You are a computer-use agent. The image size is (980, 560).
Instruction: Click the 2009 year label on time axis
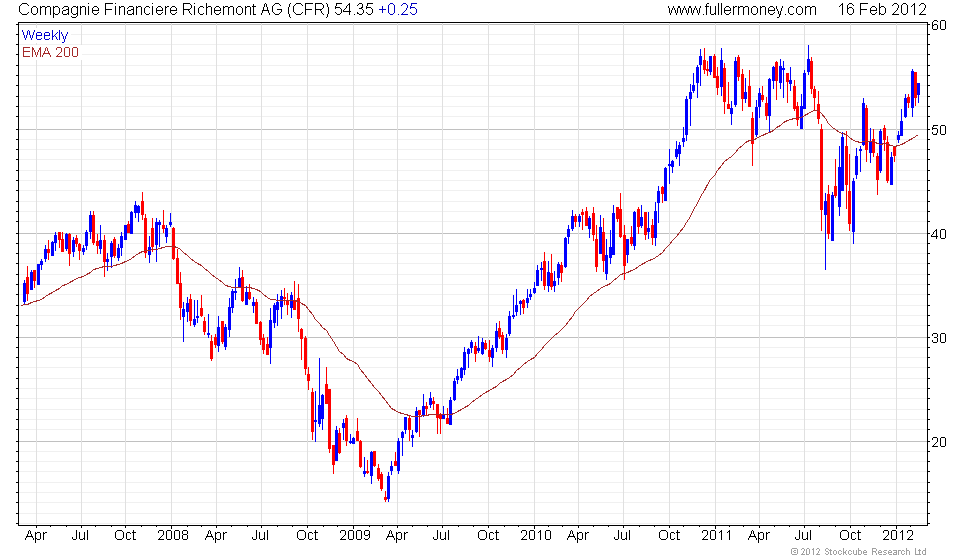click(x=355, y=536)
